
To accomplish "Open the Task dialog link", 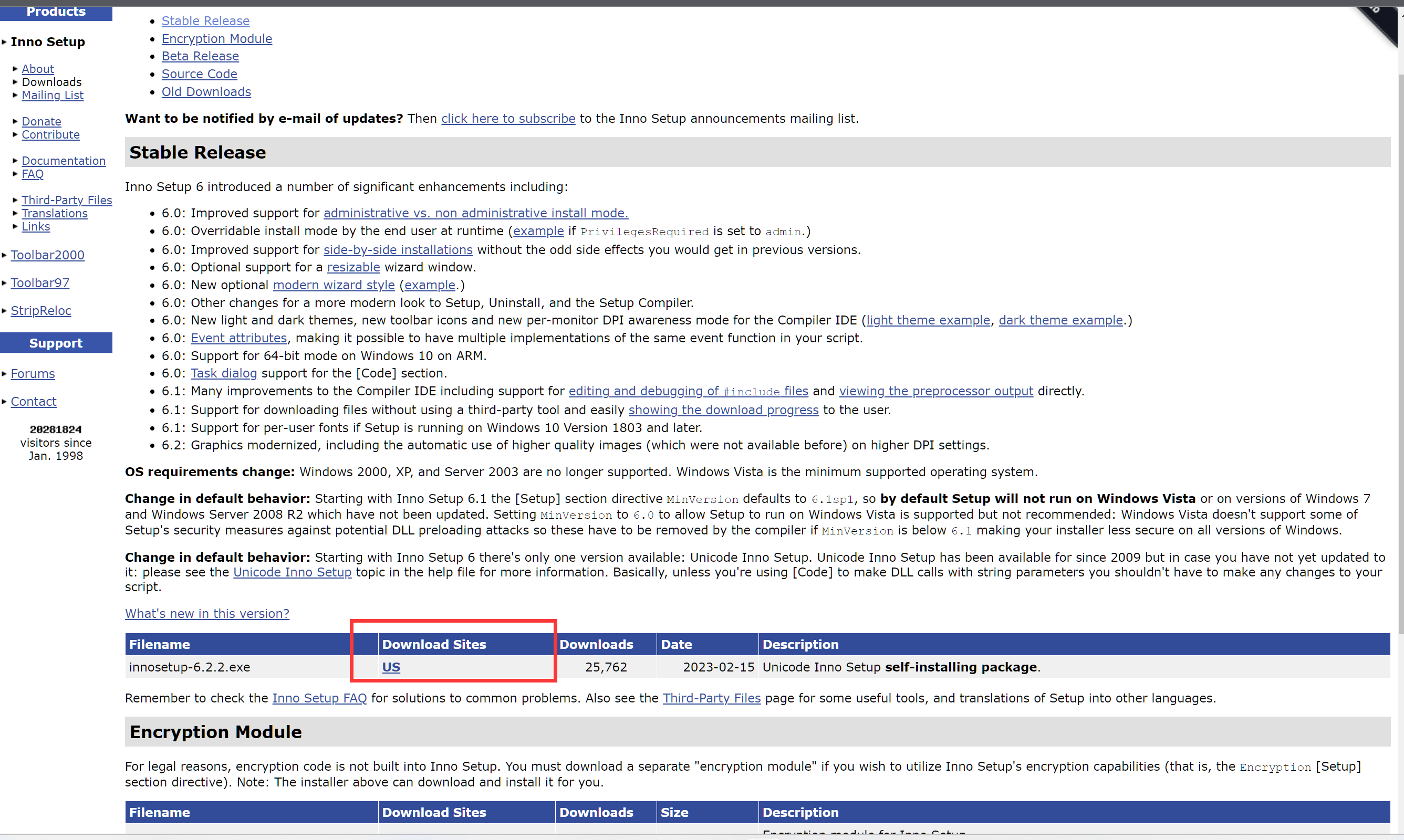I will [x=224, y=373].
